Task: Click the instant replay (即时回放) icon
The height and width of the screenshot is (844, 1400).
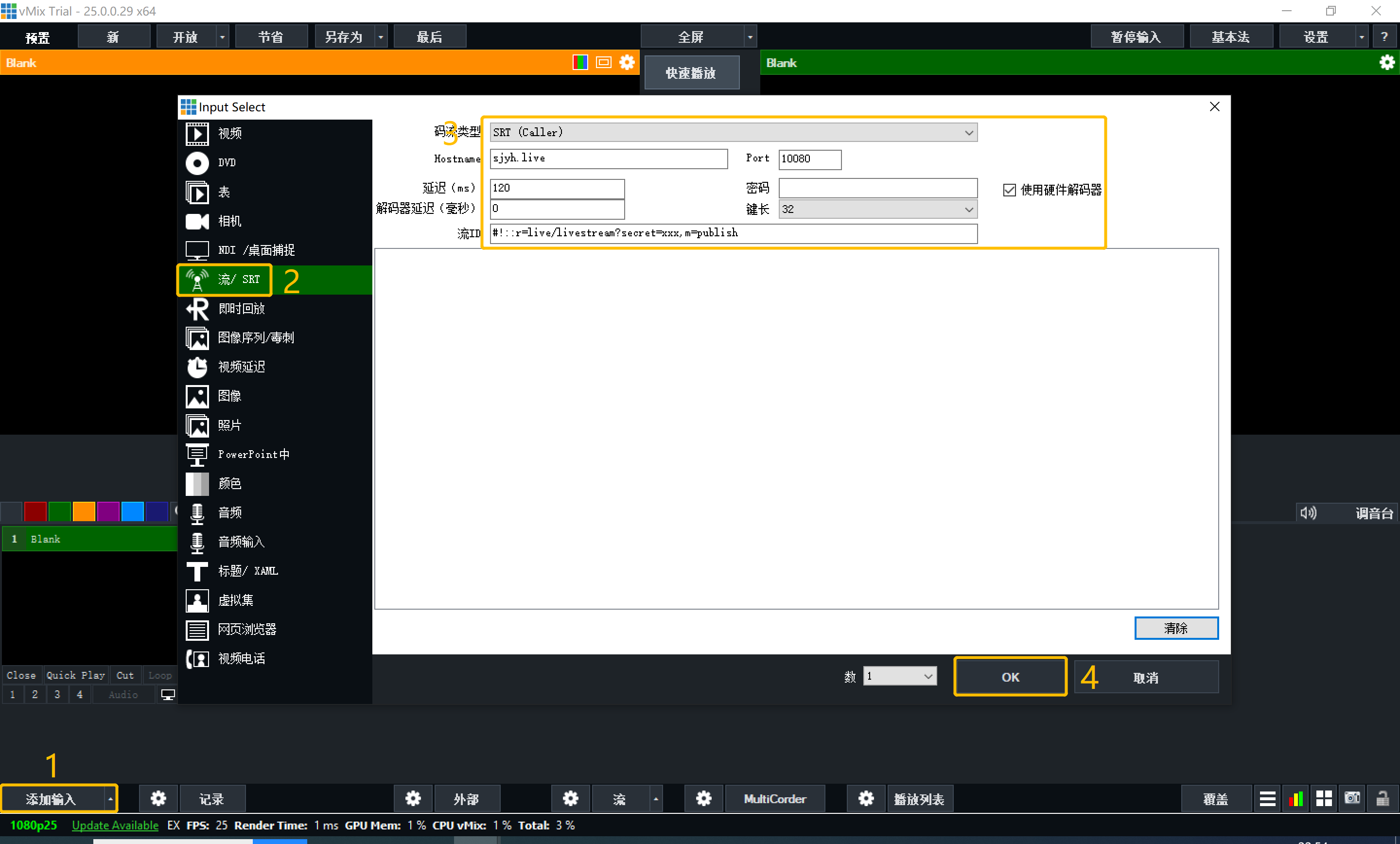Action: click(x=197, y=309)
